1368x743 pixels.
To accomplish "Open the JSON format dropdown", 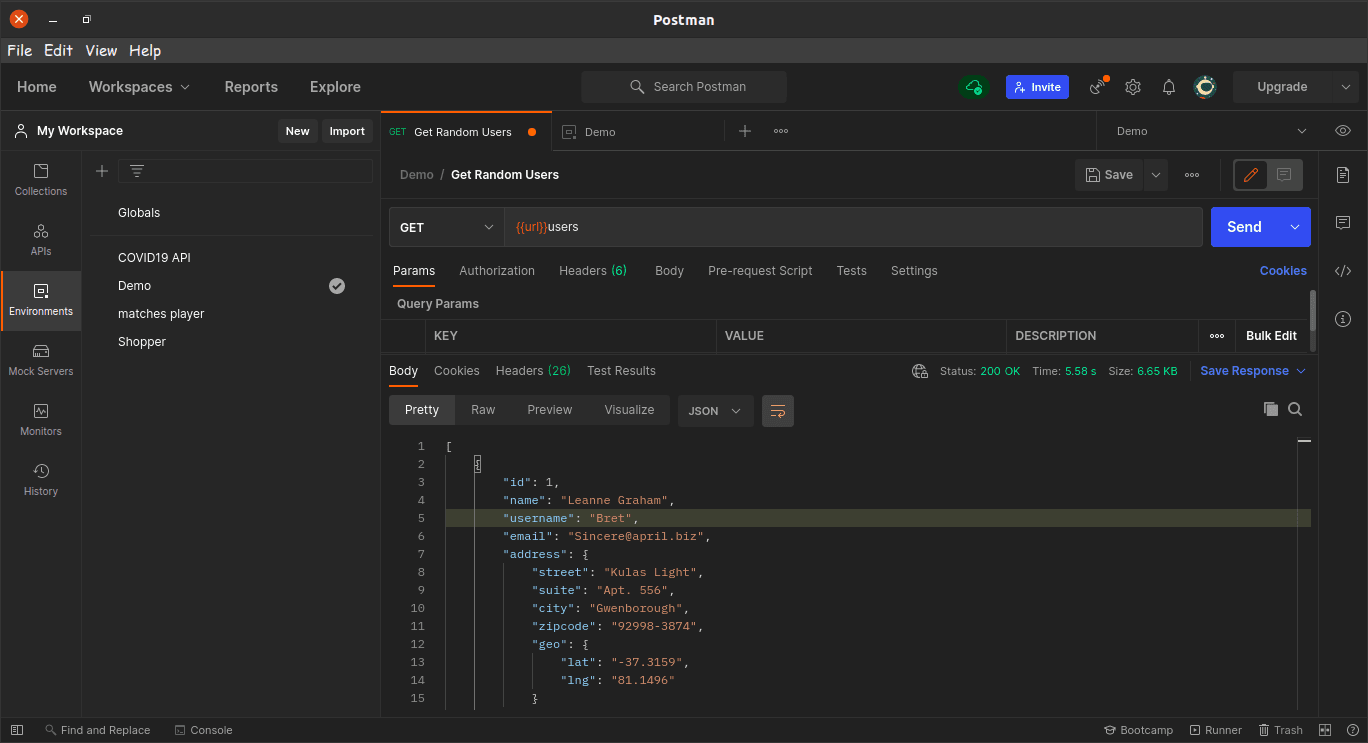I will pos(716,411).
